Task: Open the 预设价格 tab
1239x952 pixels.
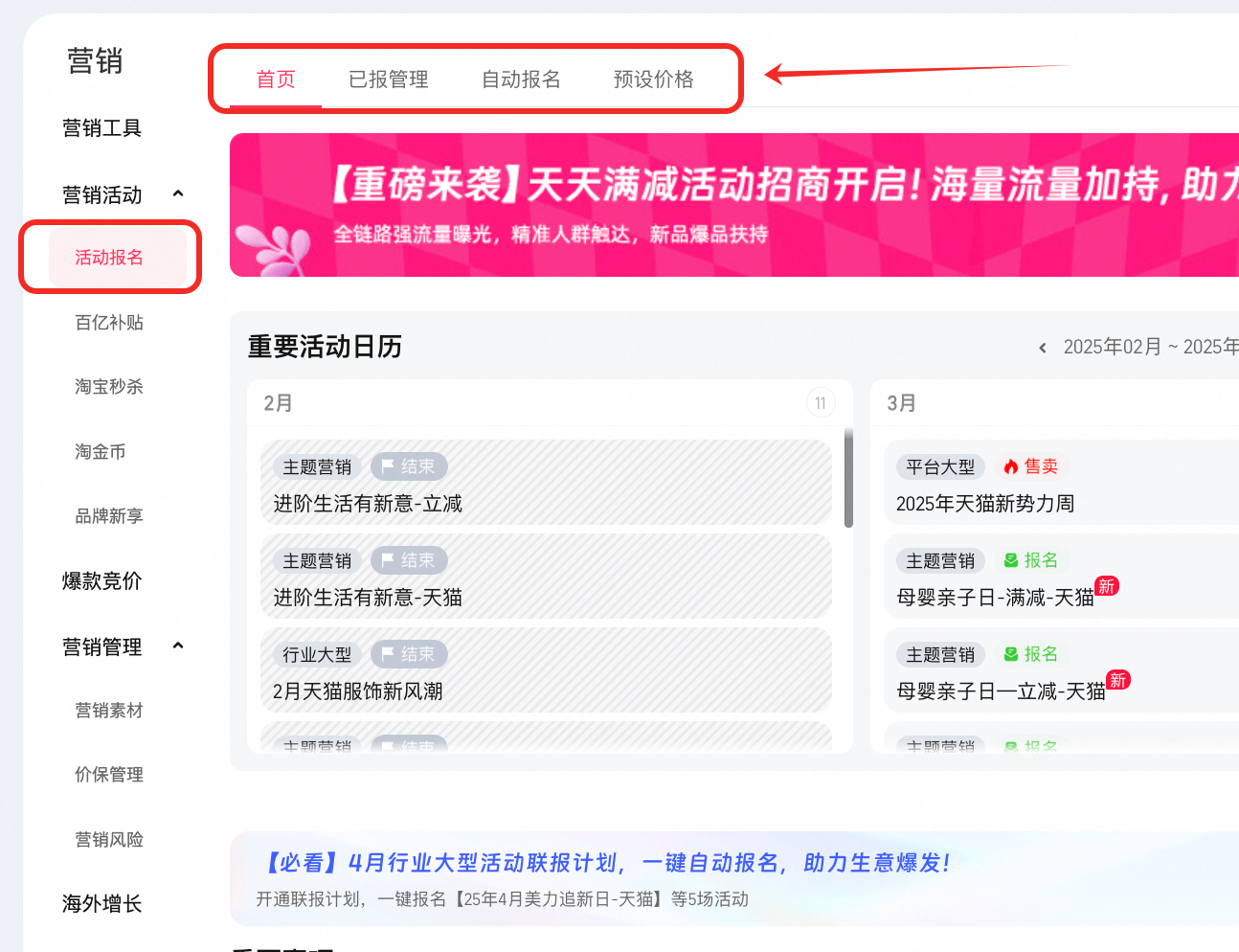Action: 653,79
